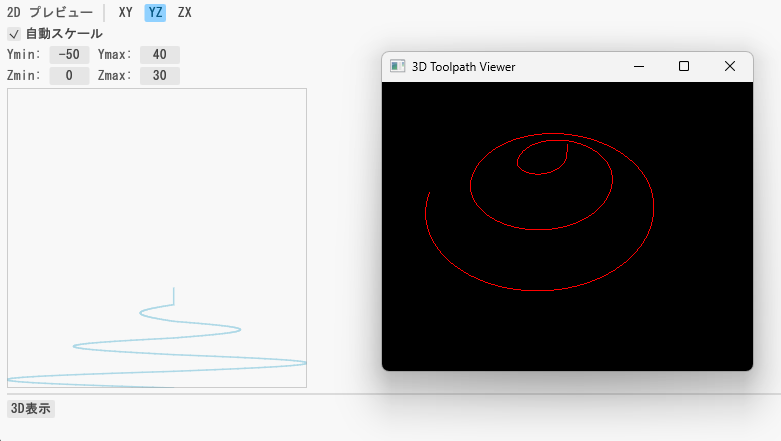Viewport: 781px width, 441px height.
Task: Close the 3D Toolpath Viewer window
Action: (x=730, y=66)
